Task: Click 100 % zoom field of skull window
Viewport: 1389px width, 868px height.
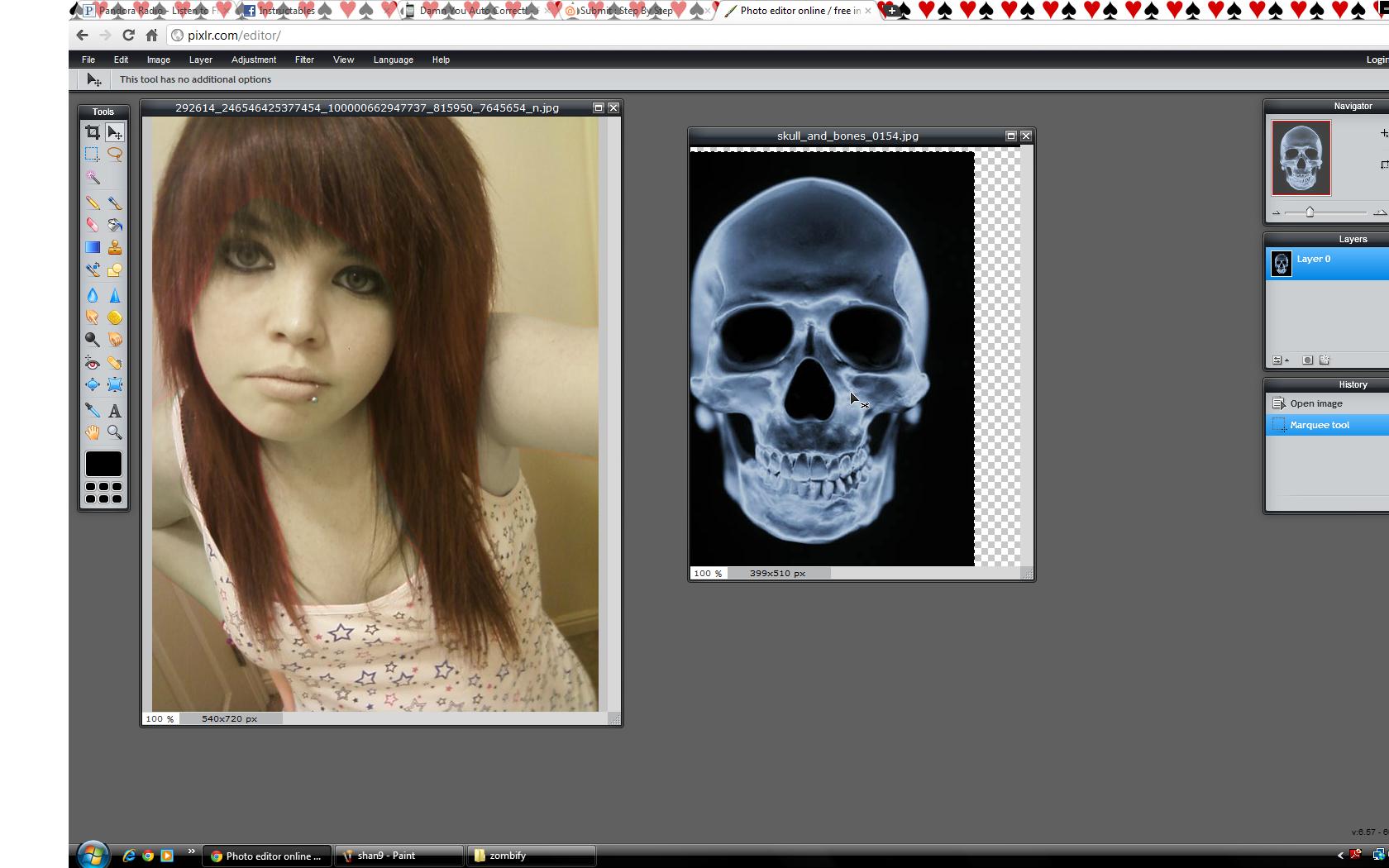Action: 708,573
